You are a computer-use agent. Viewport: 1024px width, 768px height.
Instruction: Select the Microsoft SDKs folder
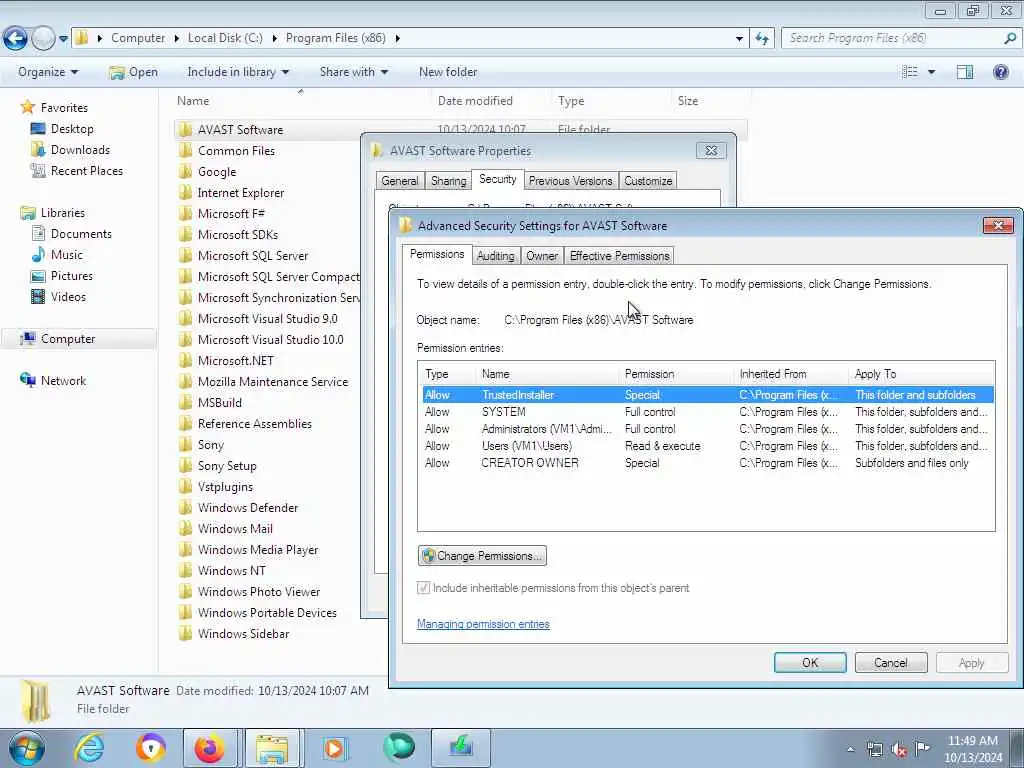[x=238, y=234]
